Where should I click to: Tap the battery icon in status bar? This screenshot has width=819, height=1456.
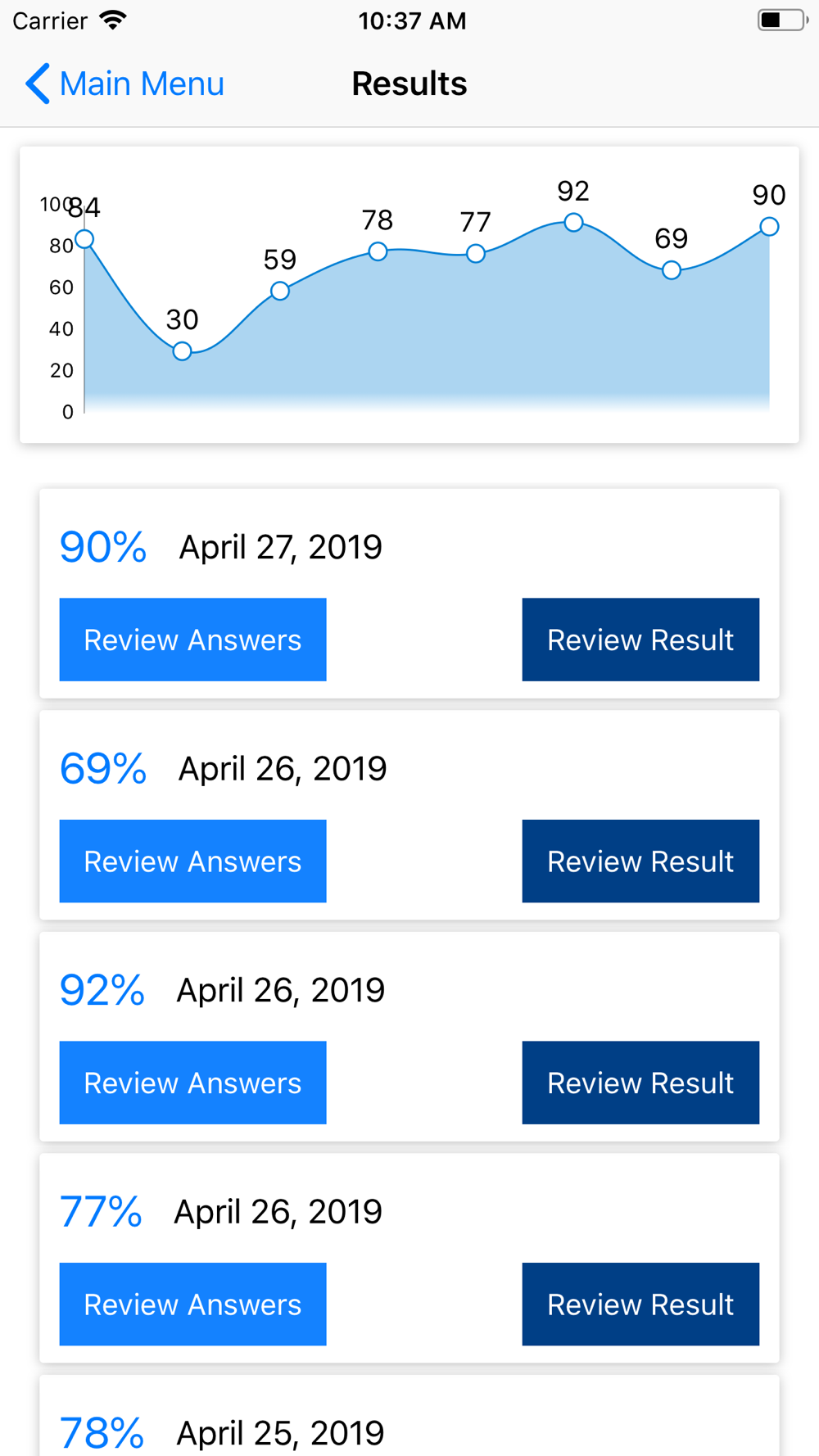783,20
